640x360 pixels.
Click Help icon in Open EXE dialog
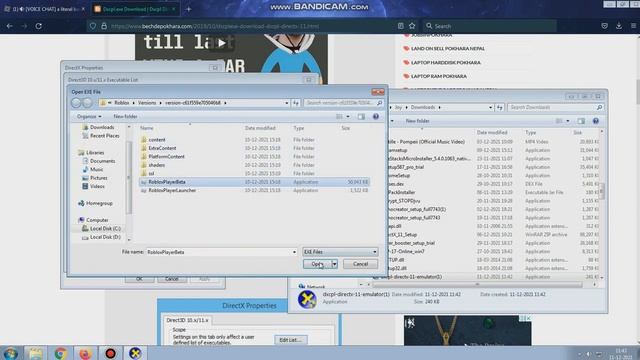click(x=376, y=117)
